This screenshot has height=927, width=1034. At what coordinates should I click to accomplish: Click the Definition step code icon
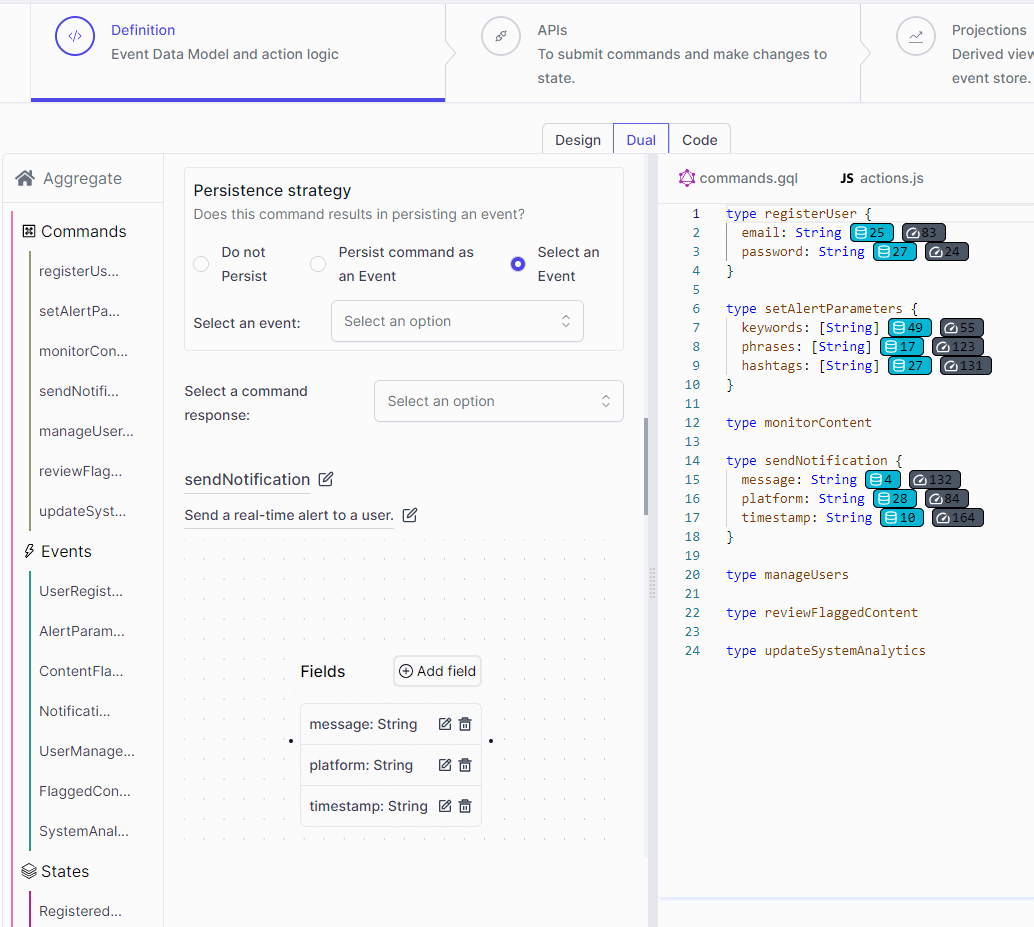coord(75,37)
